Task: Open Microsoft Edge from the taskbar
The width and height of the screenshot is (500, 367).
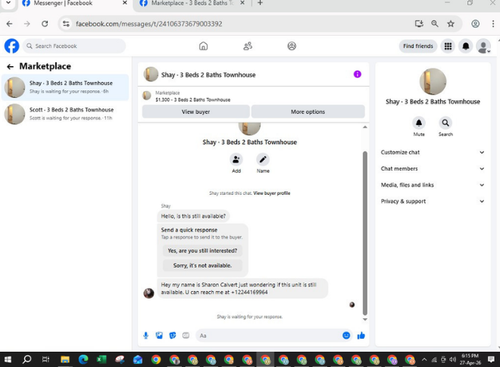Action: point(83,360)
